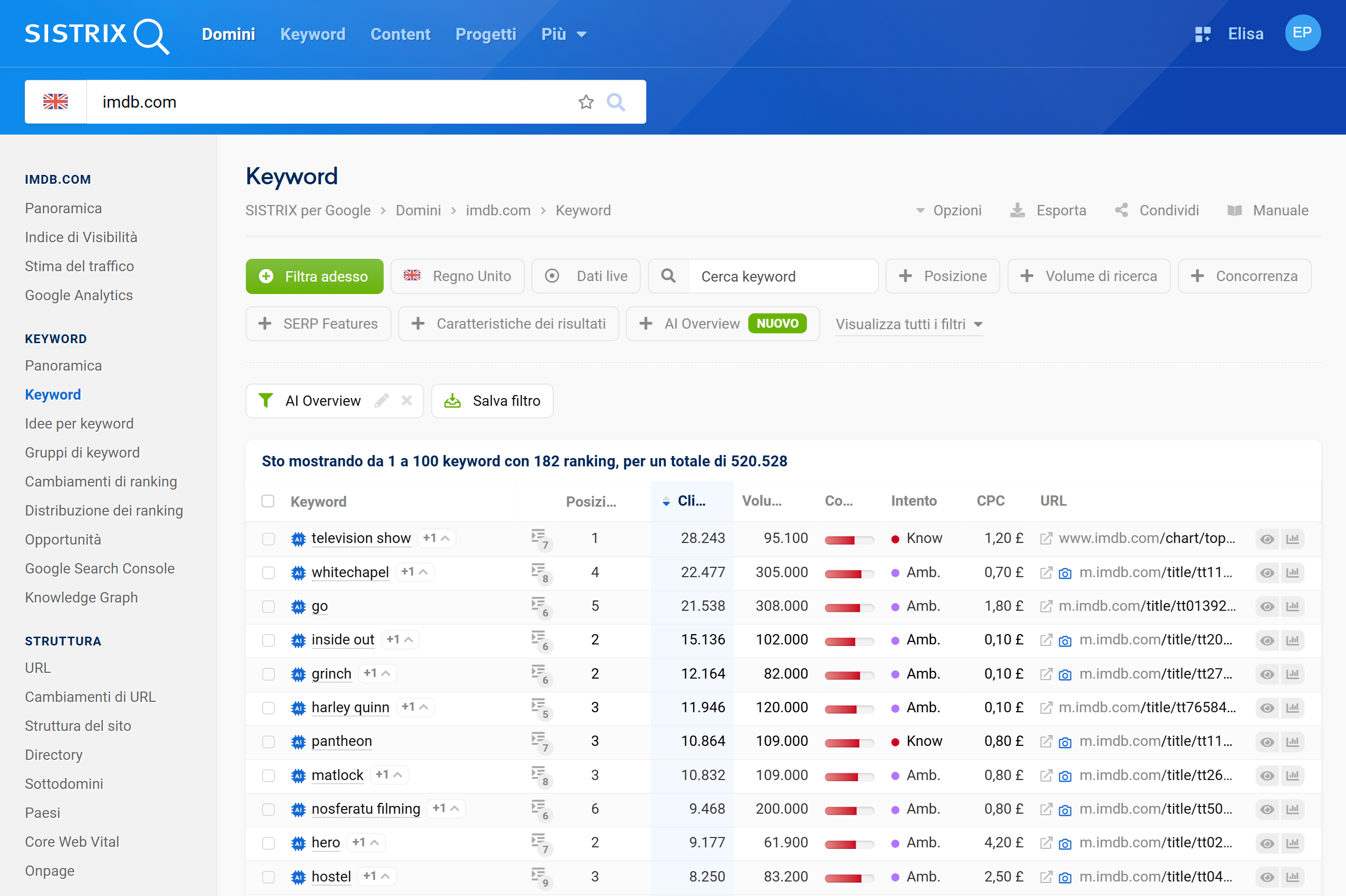Open external link icon for go URL
This screenshot has width=1346, height=896.
pos(1045,606)
